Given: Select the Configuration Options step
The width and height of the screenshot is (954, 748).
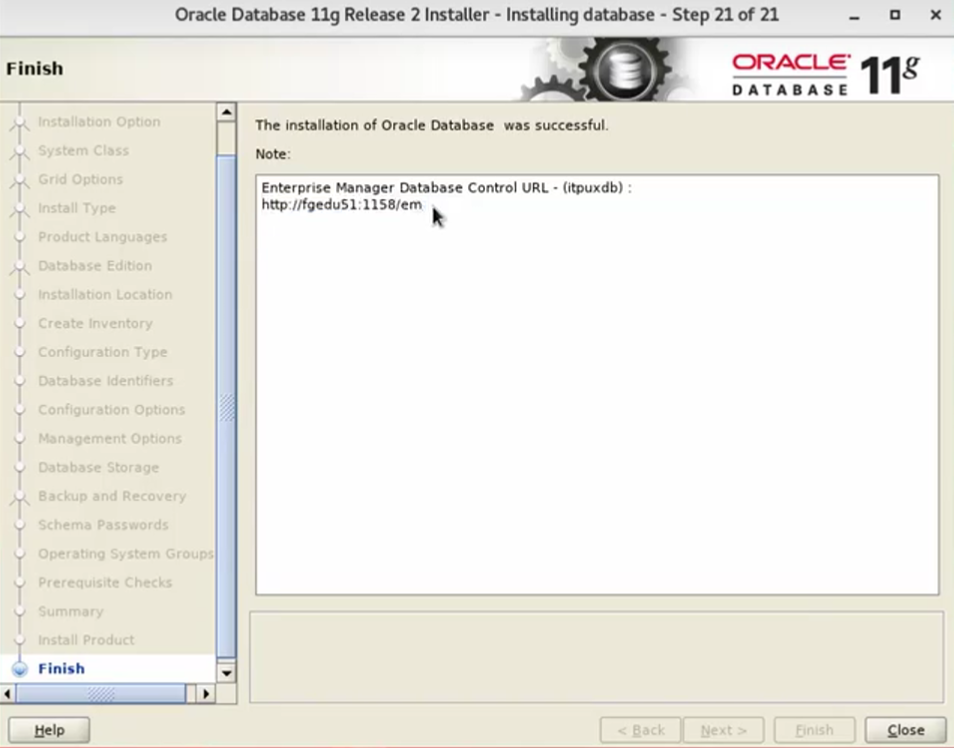Looking at the screenshot, I should point(111,410).
